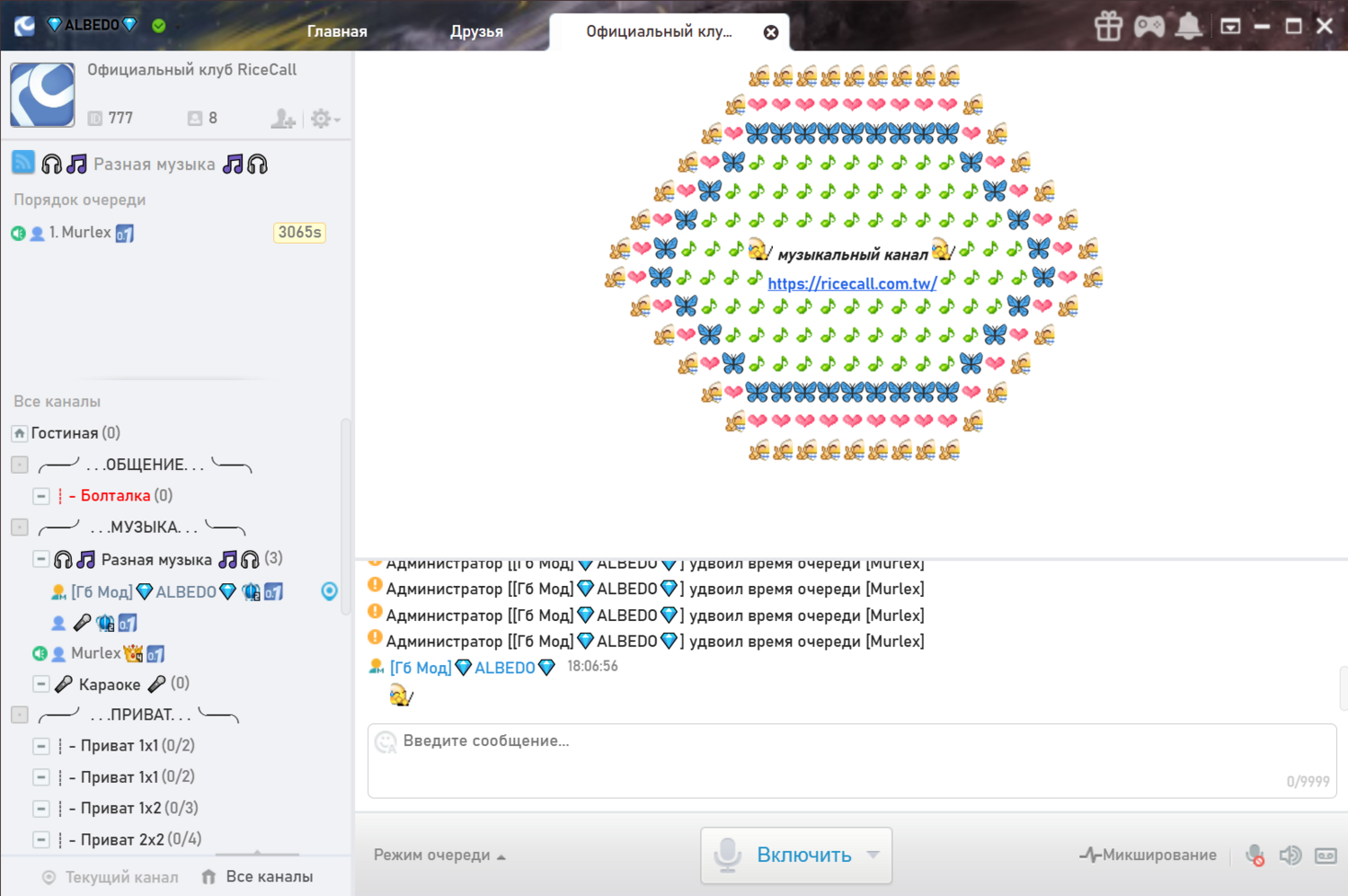Switch to the Главная tab
This screenshot has height=896, width=1348.
pos(337,31)
